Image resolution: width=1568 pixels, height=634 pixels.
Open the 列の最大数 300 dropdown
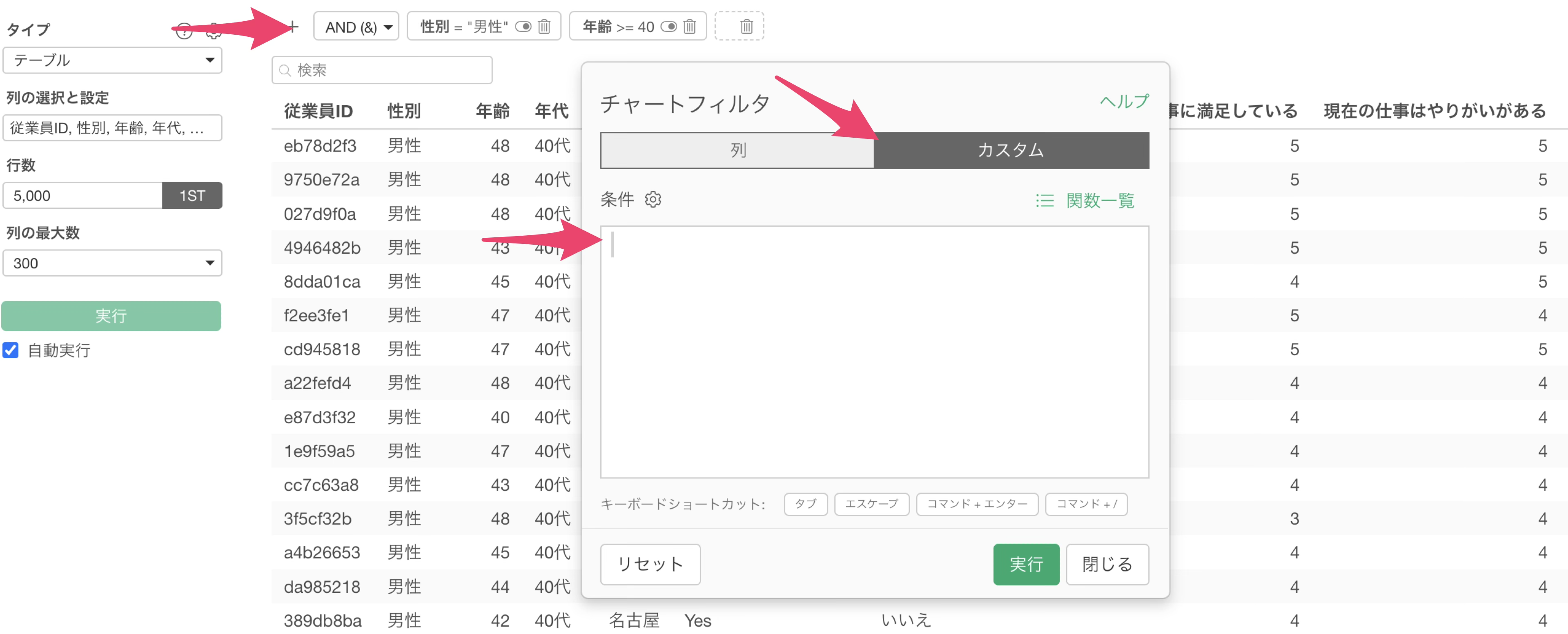(x=112, y=263)
